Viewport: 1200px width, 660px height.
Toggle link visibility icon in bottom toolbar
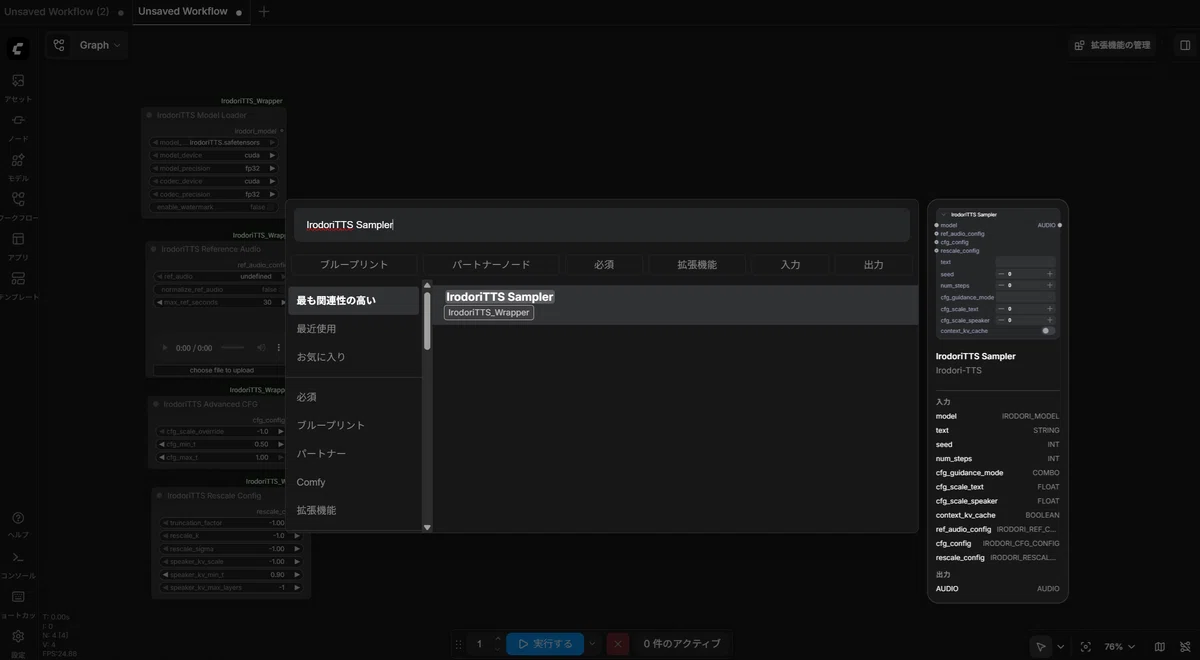pyautogui.click(x=1185, y=647)
